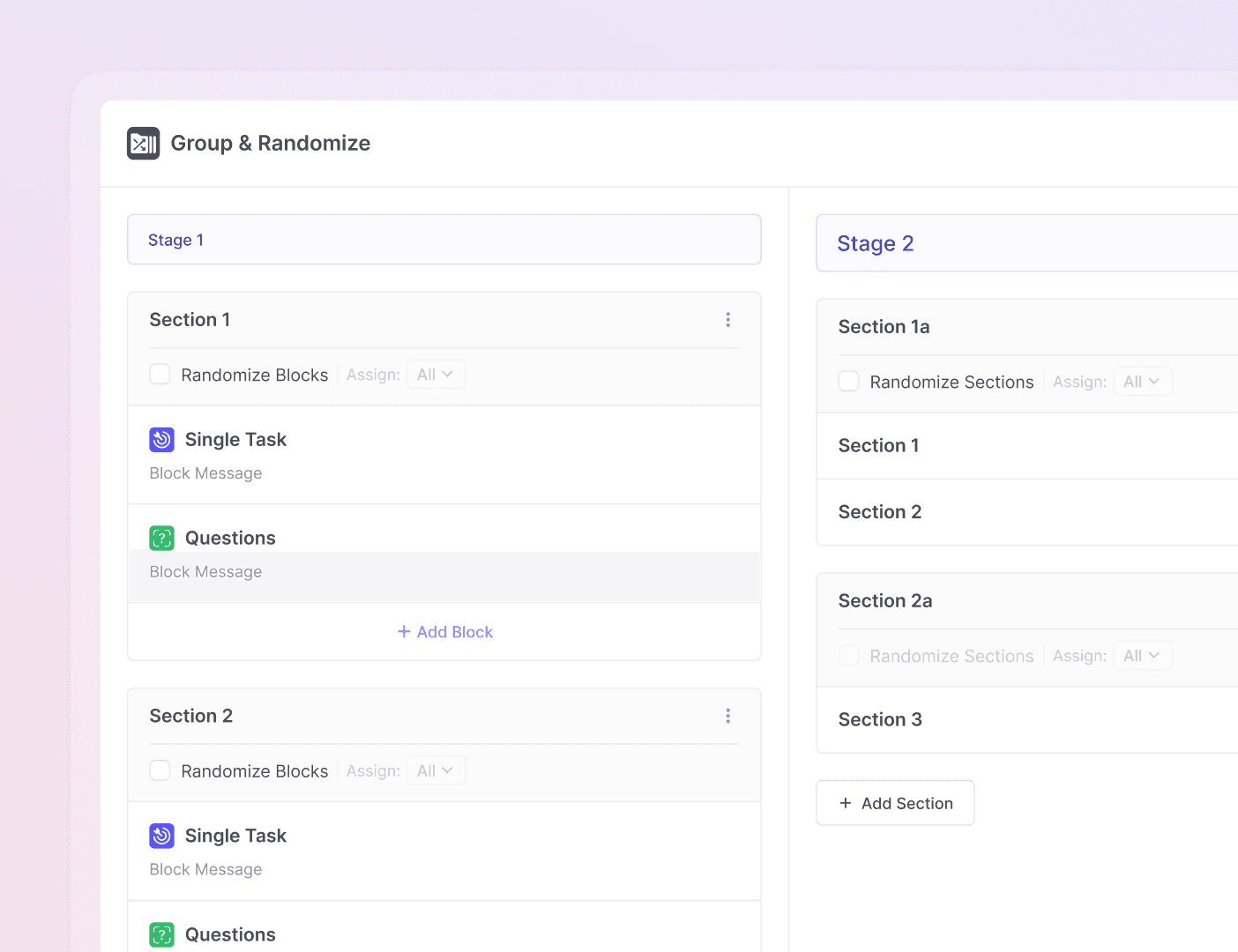Open the Section 2 three-dot options menu
This screenshot has width=1238, height=952.
[727, 716]
